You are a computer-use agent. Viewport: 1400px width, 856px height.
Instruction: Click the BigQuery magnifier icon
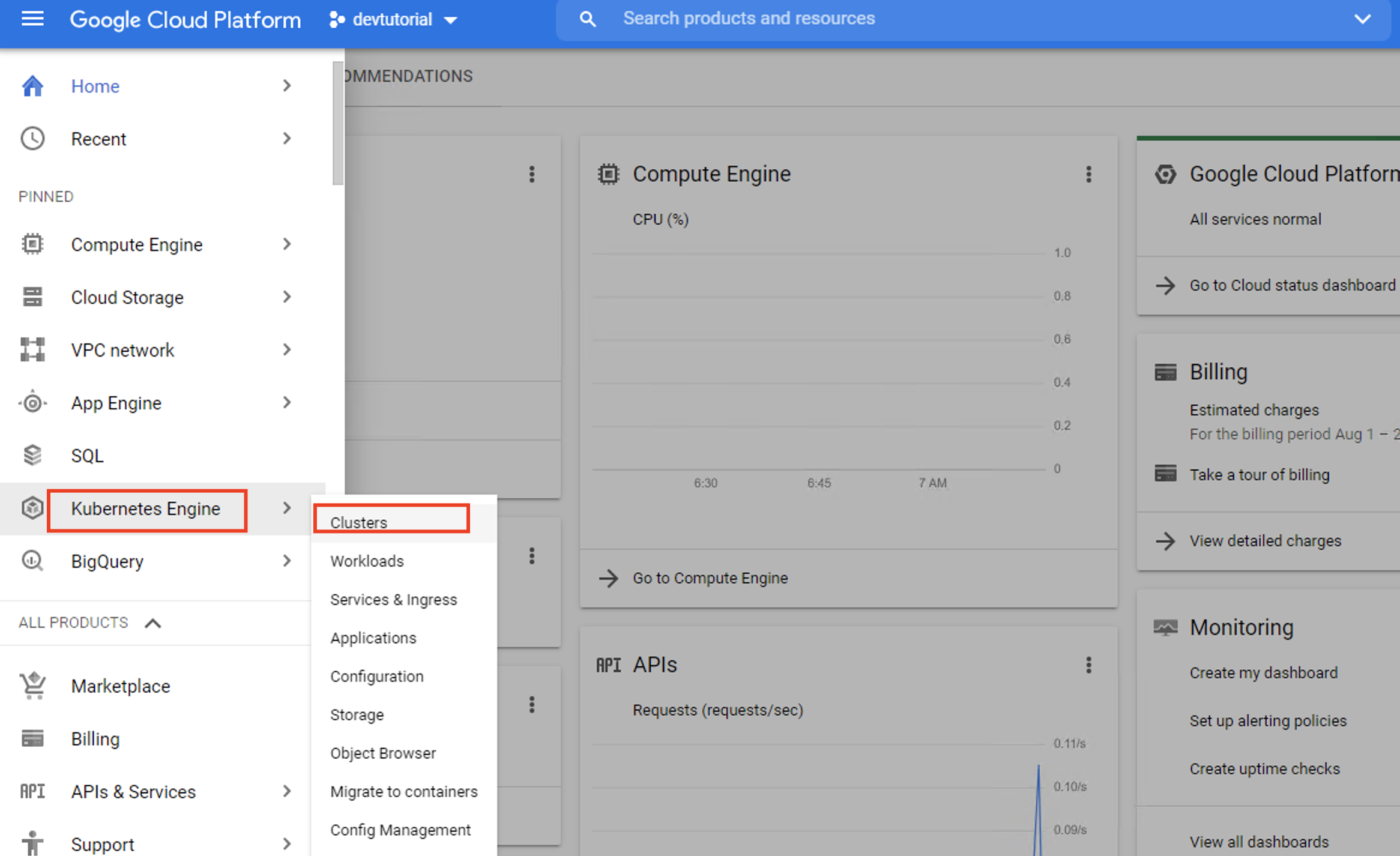click(x=32, y=561)
